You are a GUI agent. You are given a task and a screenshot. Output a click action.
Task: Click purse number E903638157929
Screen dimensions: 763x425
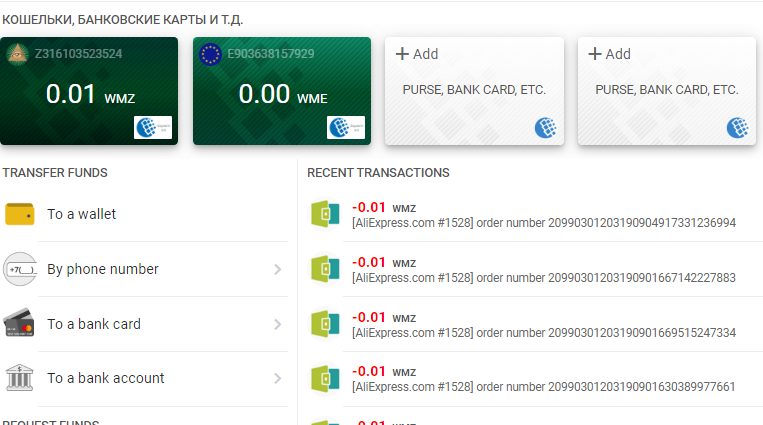[x=271, y=54]
